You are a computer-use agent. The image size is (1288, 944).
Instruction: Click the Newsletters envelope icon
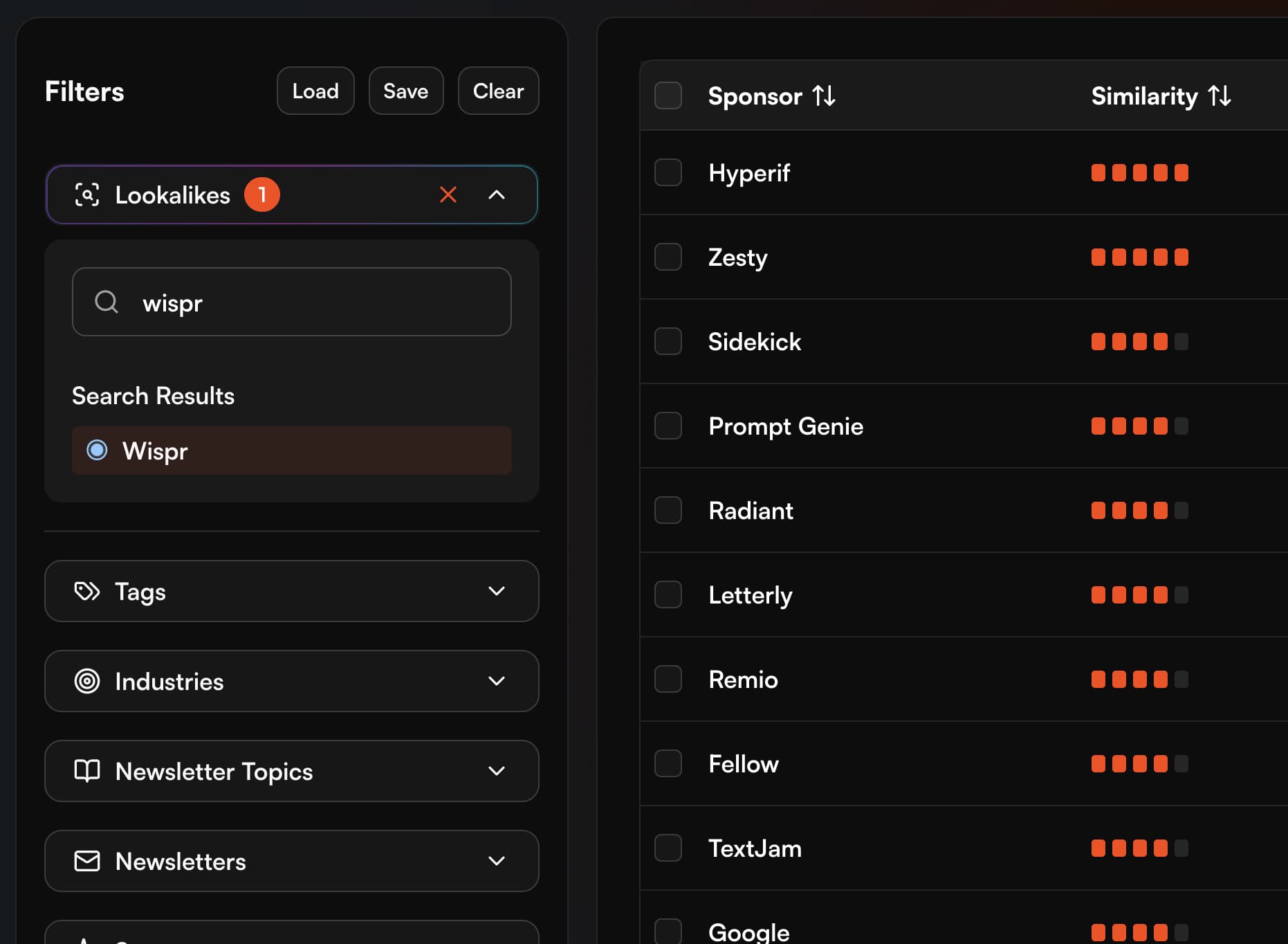[x=87, y=861]
